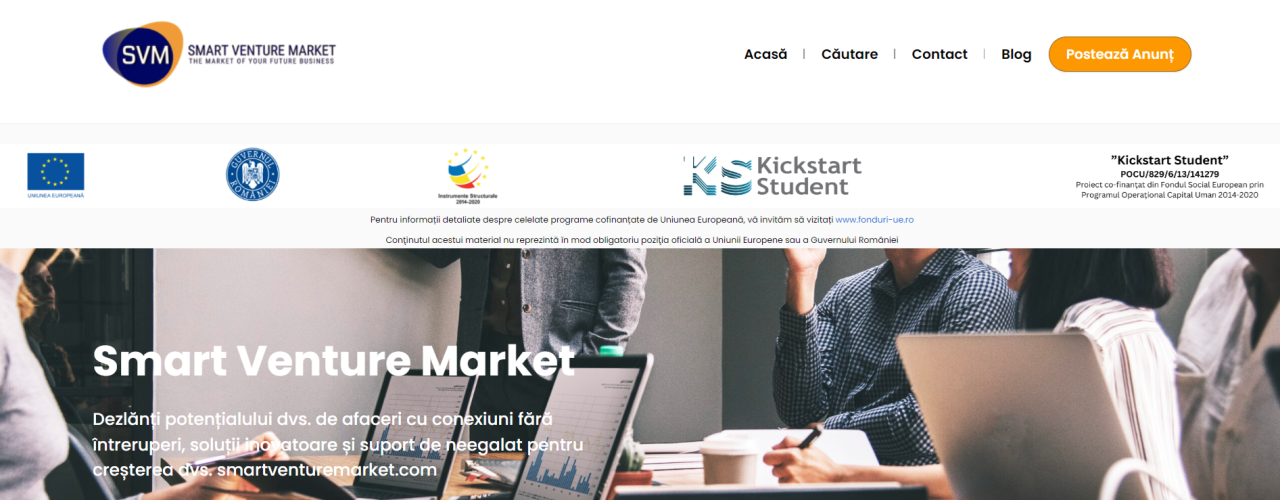The height and width of the screenshot is (500, 1280).
Task: Click the Smart Venture Market logo text
Action: [262, 50]
